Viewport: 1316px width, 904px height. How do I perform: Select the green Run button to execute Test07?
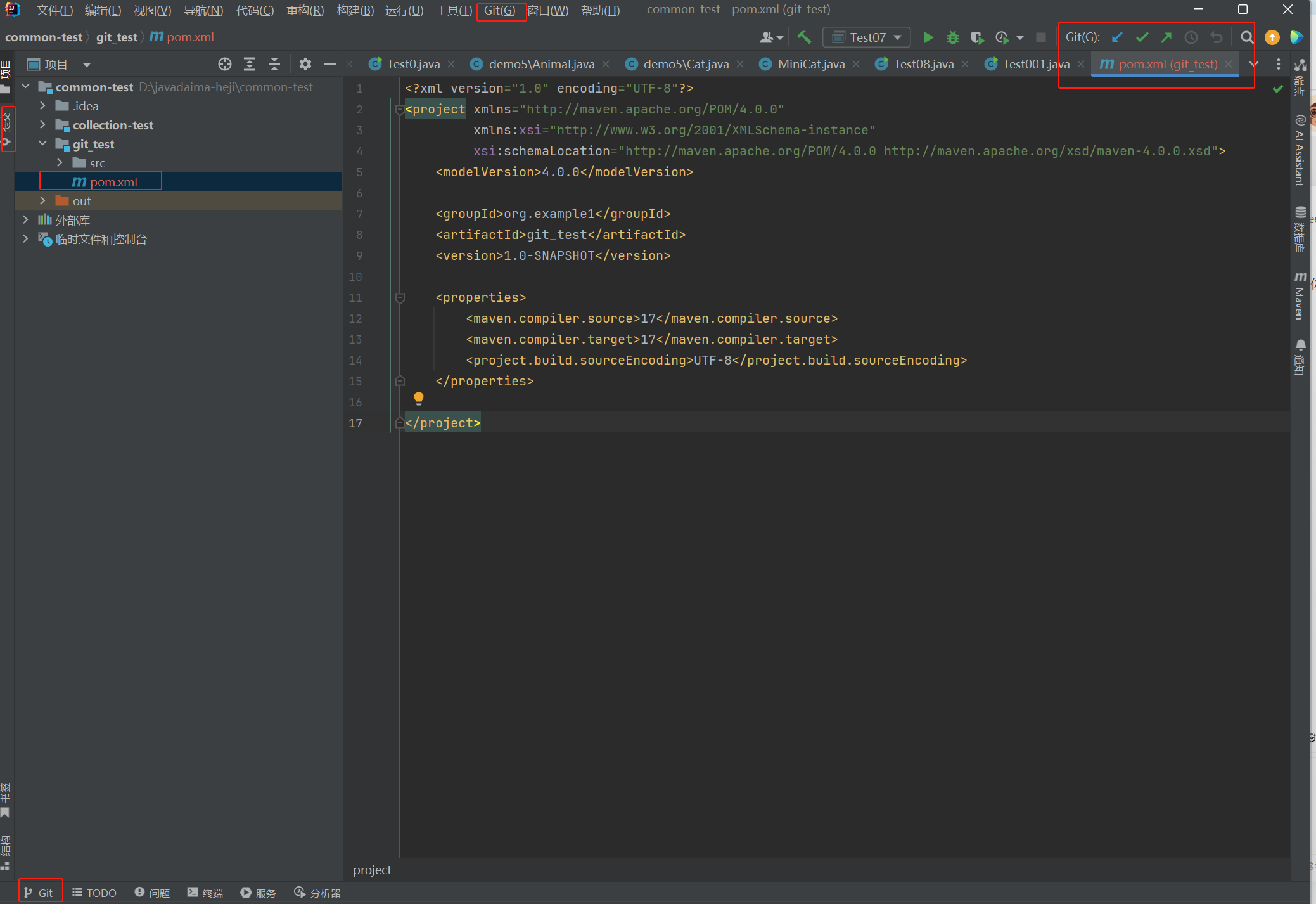point(928,37)
